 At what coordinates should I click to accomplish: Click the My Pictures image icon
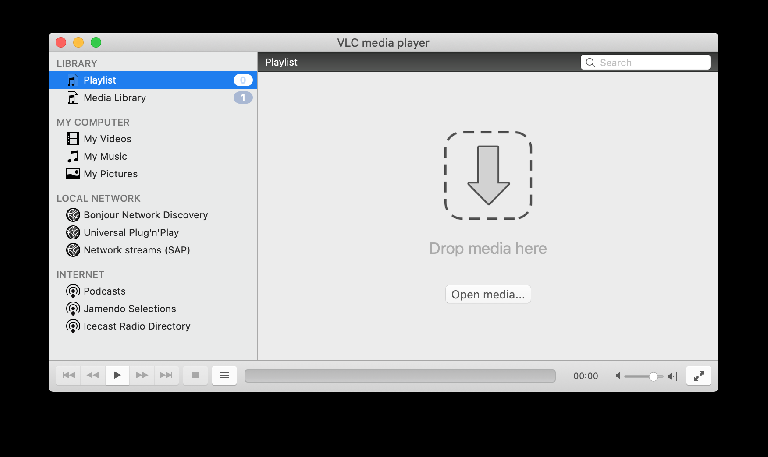click(x=72, y=173)
